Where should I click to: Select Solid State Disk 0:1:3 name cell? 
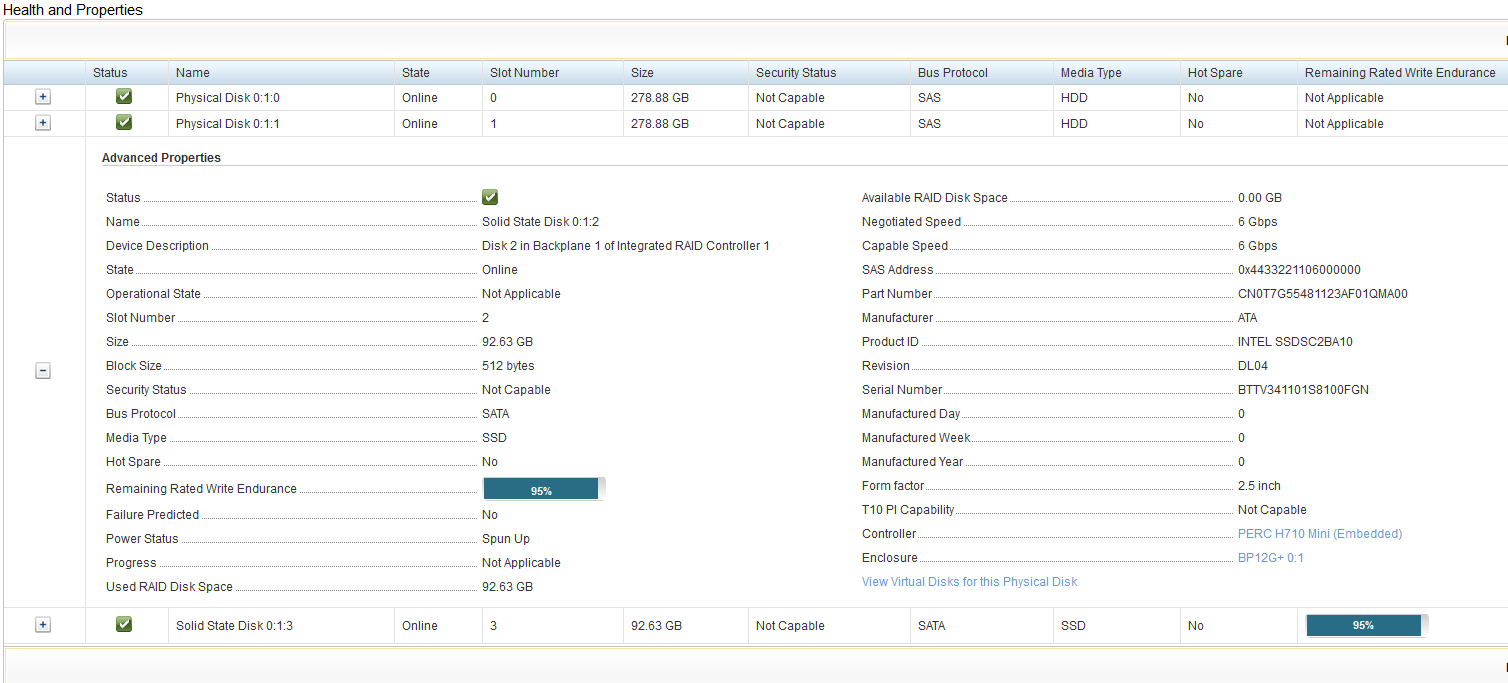tap(234, 626)
